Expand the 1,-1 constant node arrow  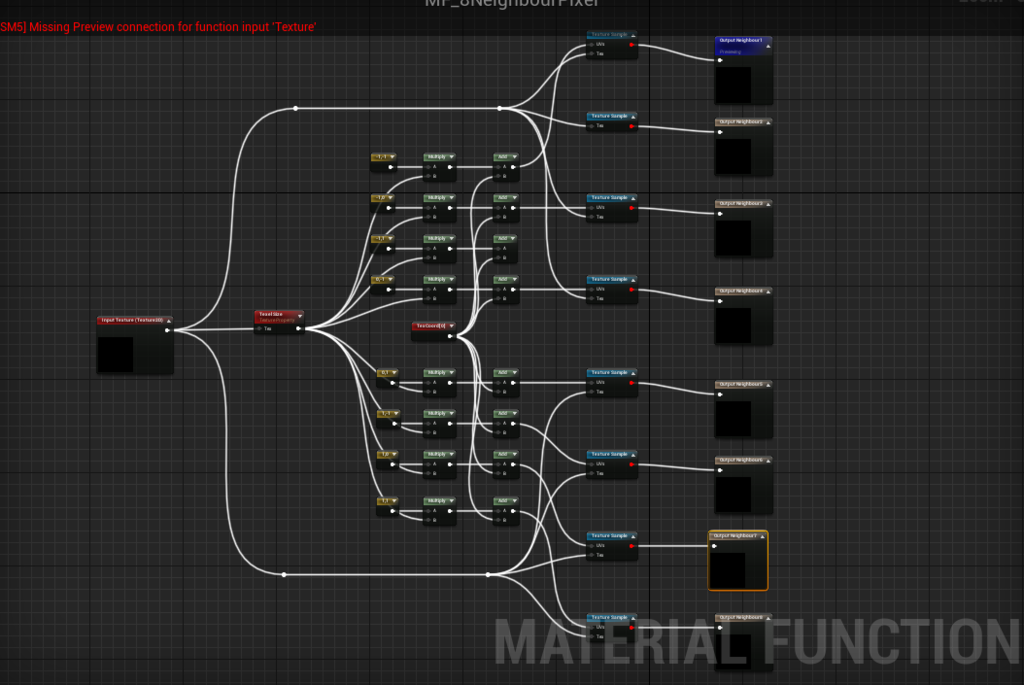click(396, 414)
